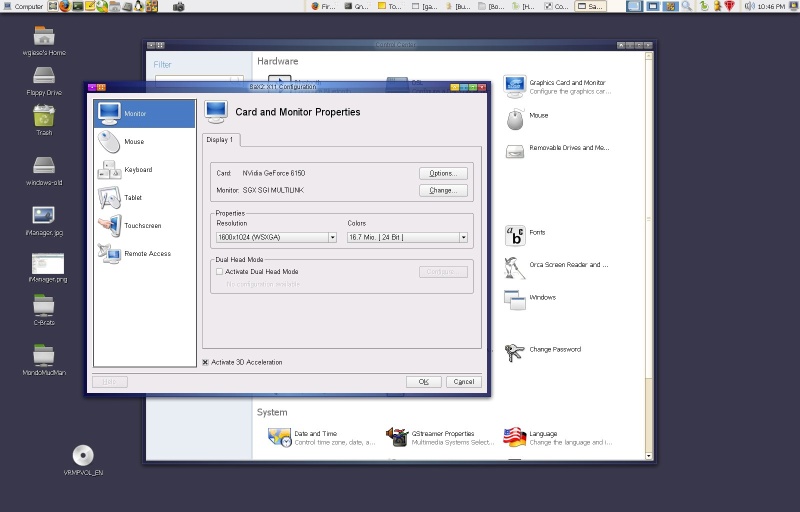Select the Mouse icon in the SaX2 sidebar
800x512 pixels.
109,142
